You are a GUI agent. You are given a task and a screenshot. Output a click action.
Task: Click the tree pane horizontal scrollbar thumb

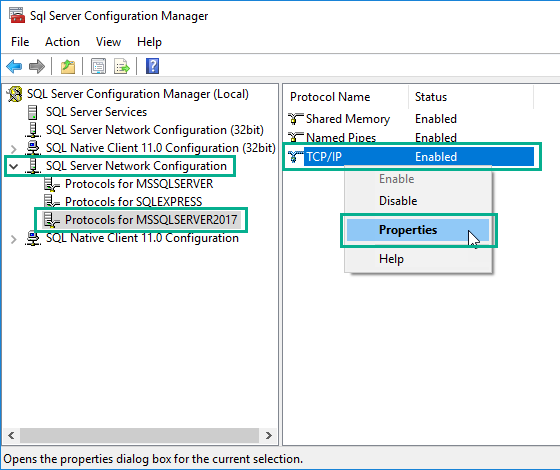tap(139, 435)
